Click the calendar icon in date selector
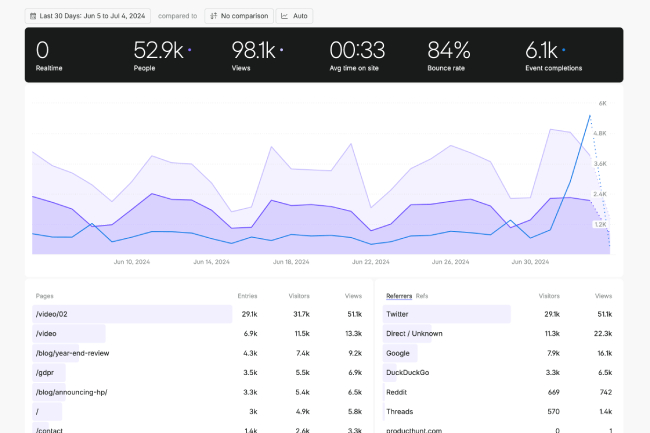 [34, 16]
